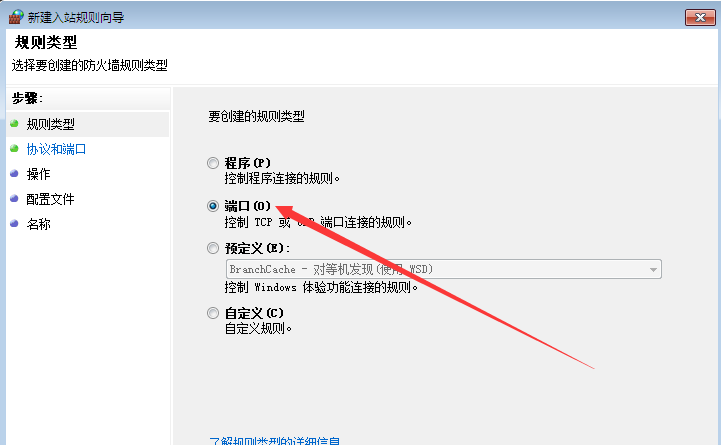Image resolution: width=721 pixels, height=445 pixels.
Task: Click the blue bullet beside 操作
Action: pyautogui.click(x=14, y=173)
